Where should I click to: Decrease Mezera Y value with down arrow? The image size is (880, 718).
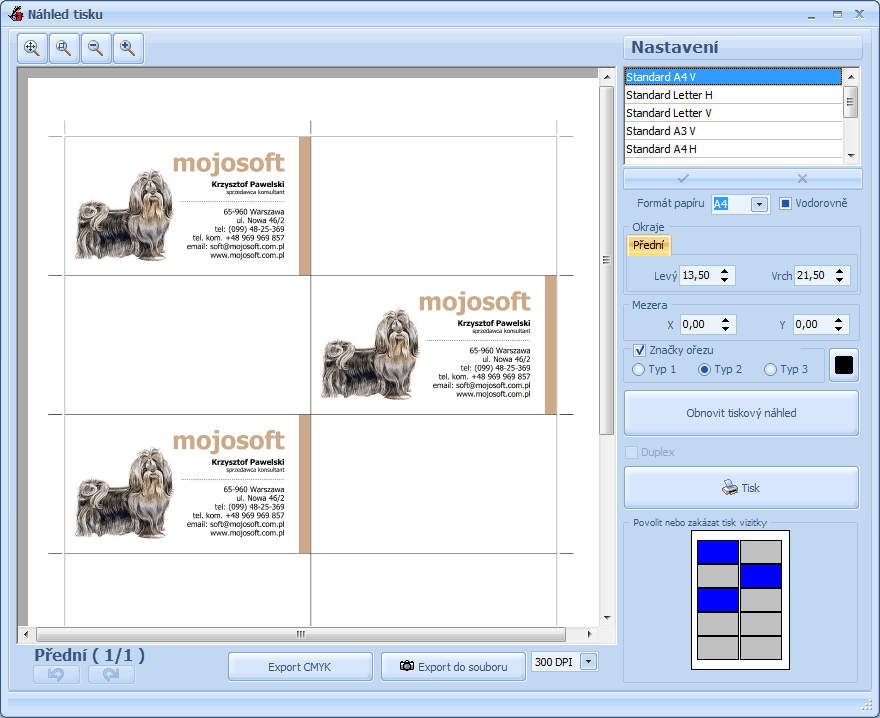(x=838, y=328)
